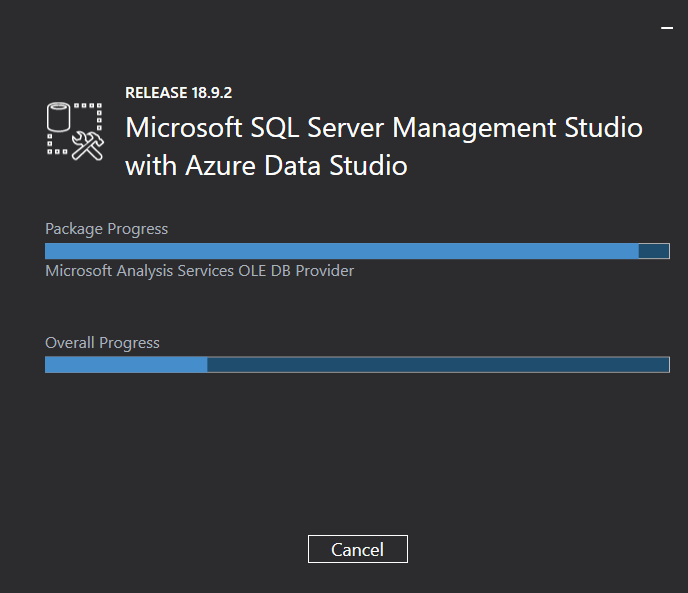The width and height of the screenshot is (688, 593).
Task: Click the RELEASE 18.9.2 version text
Action: pos(179,93)
